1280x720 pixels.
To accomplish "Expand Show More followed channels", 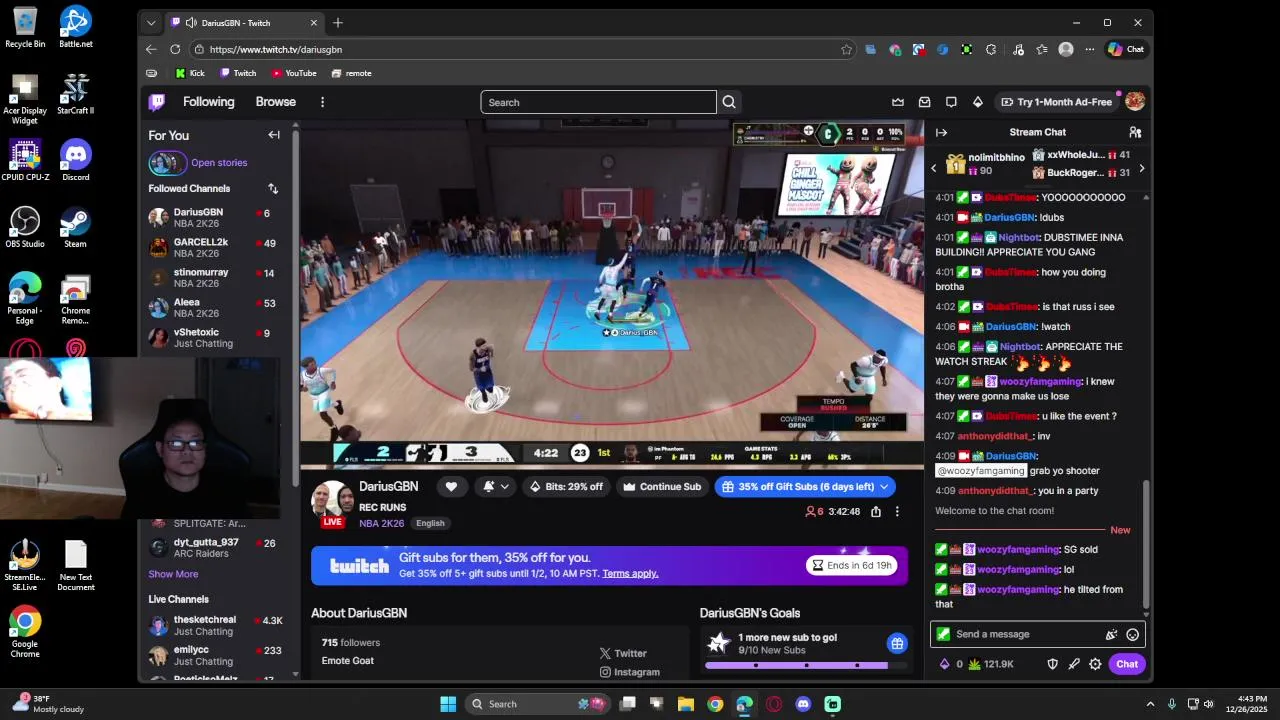I will 173,574.
